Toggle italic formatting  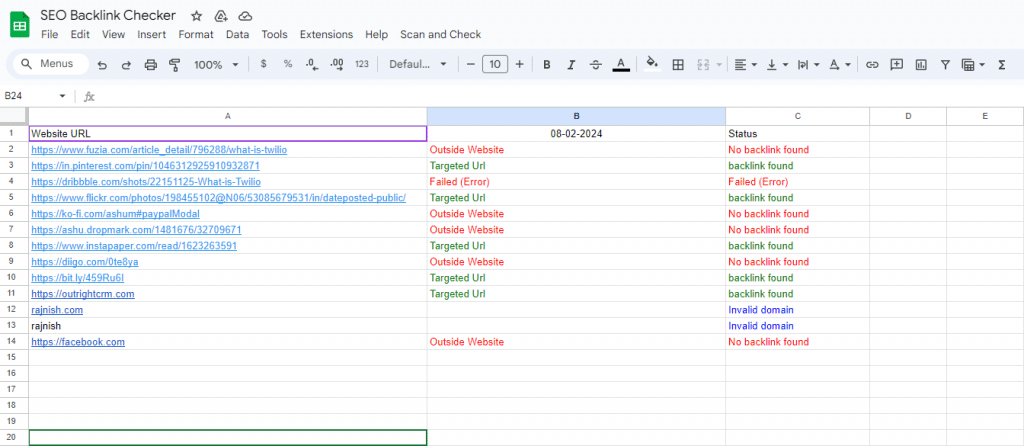(x=571, y=64)
